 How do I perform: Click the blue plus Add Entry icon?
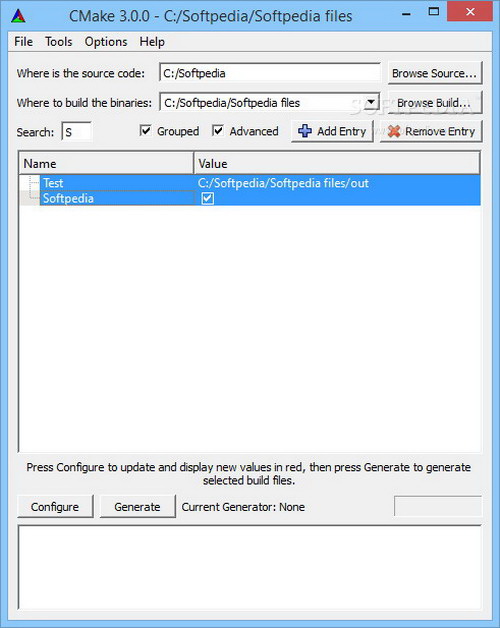coord(305,131)
